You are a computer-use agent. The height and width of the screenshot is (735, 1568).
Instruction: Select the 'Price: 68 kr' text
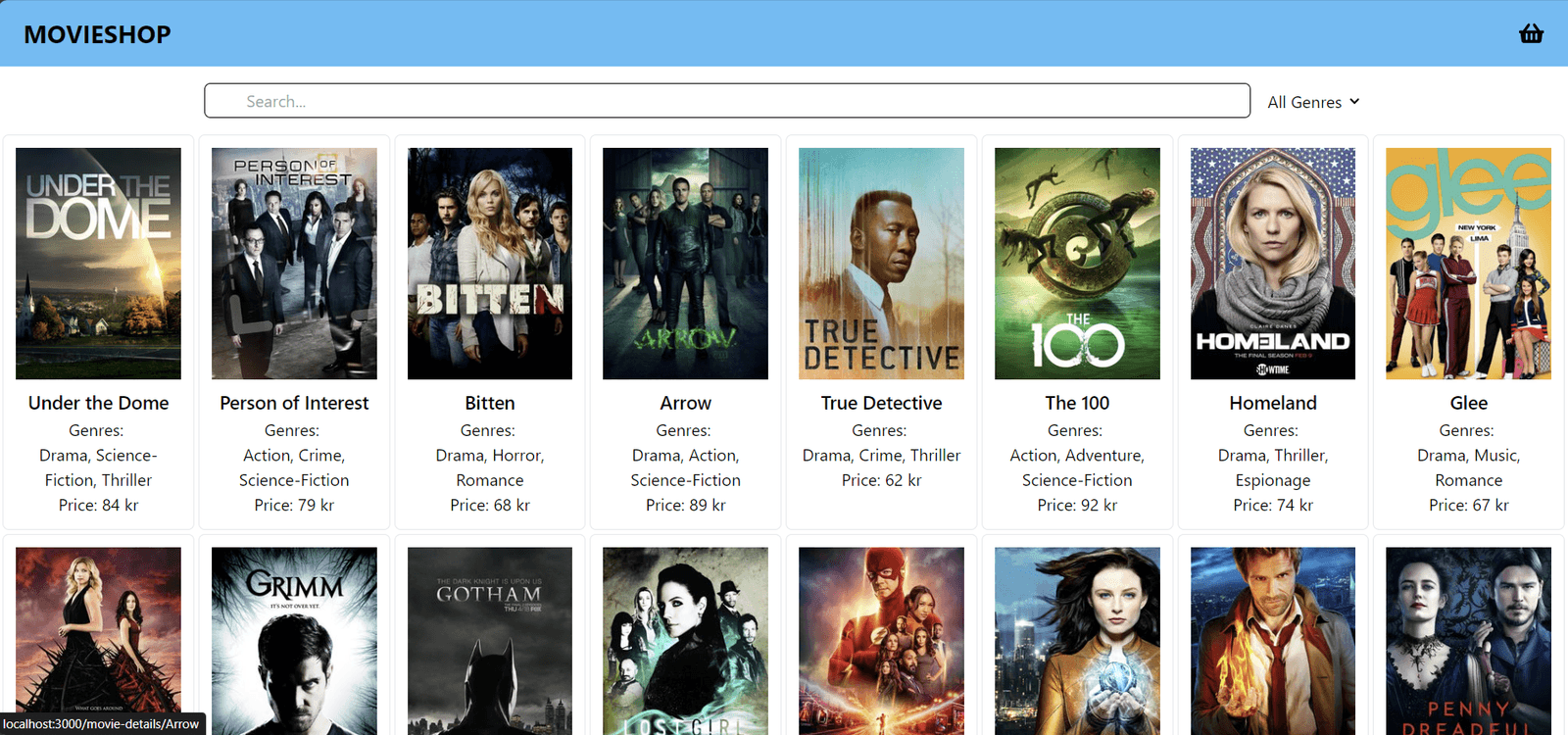[490, 506]
